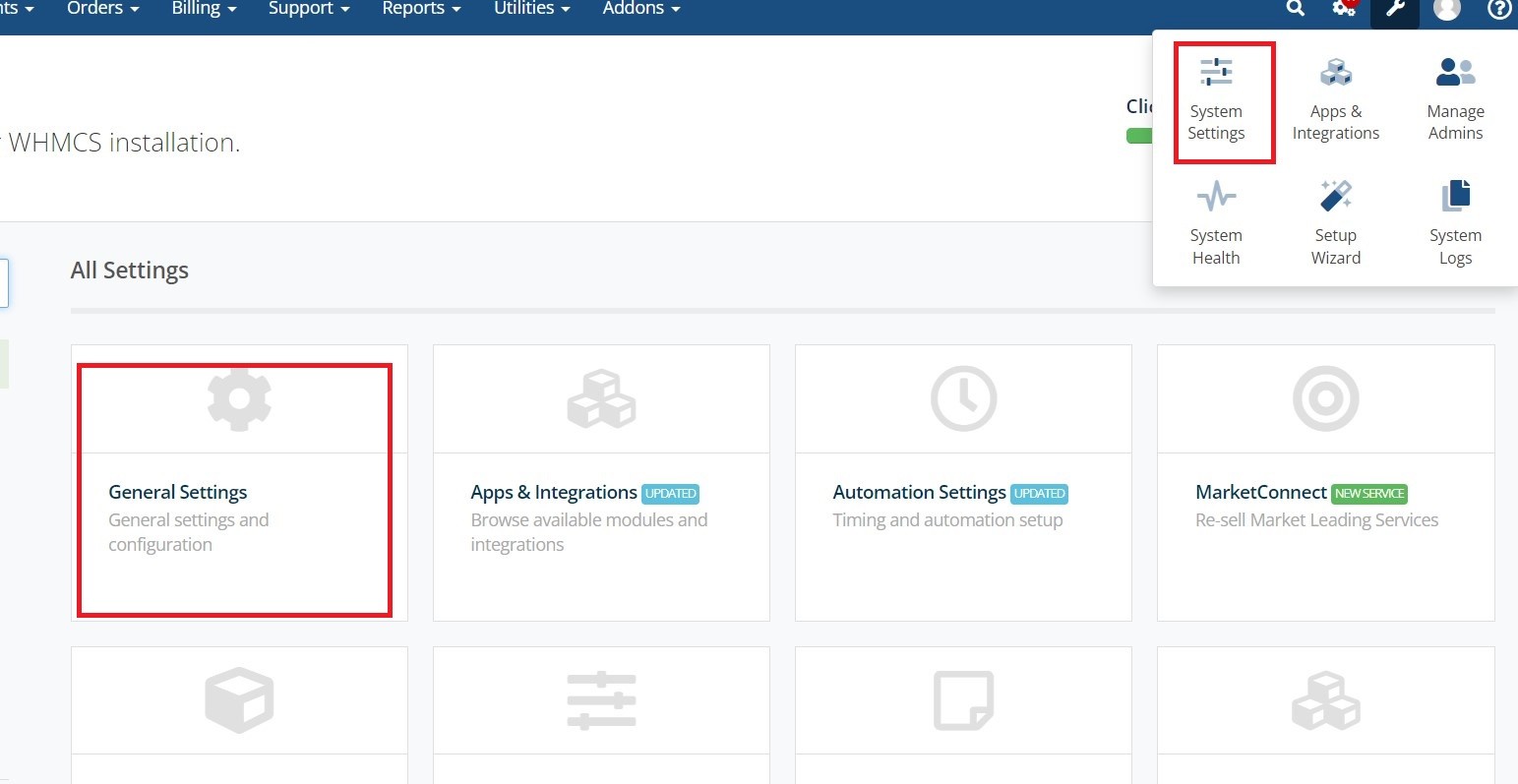Click NEW SERVICE badge on MarketConnect
Screen dimensions: 1518x784
(1369, 494)
